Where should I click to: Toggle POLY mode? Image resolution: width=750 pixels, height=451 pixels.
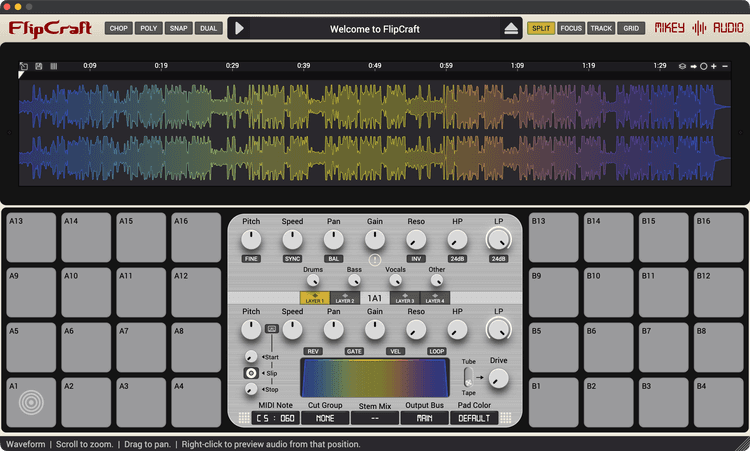(149, 28)
